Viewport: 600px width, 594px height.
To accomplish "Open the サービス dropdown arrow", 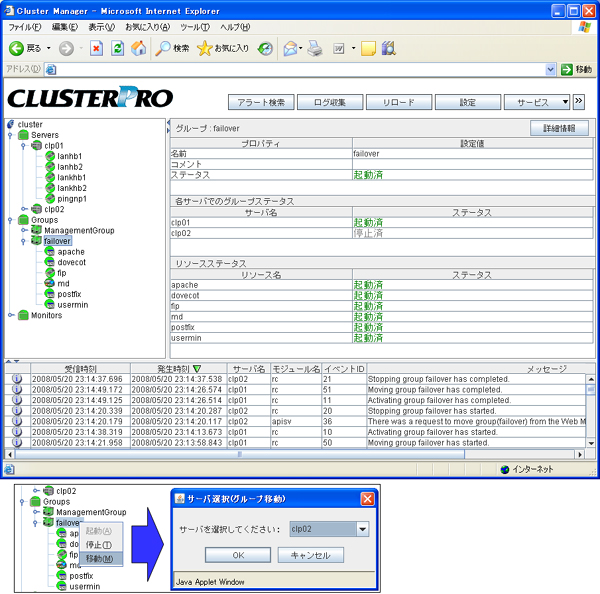I will pos(565,102).
